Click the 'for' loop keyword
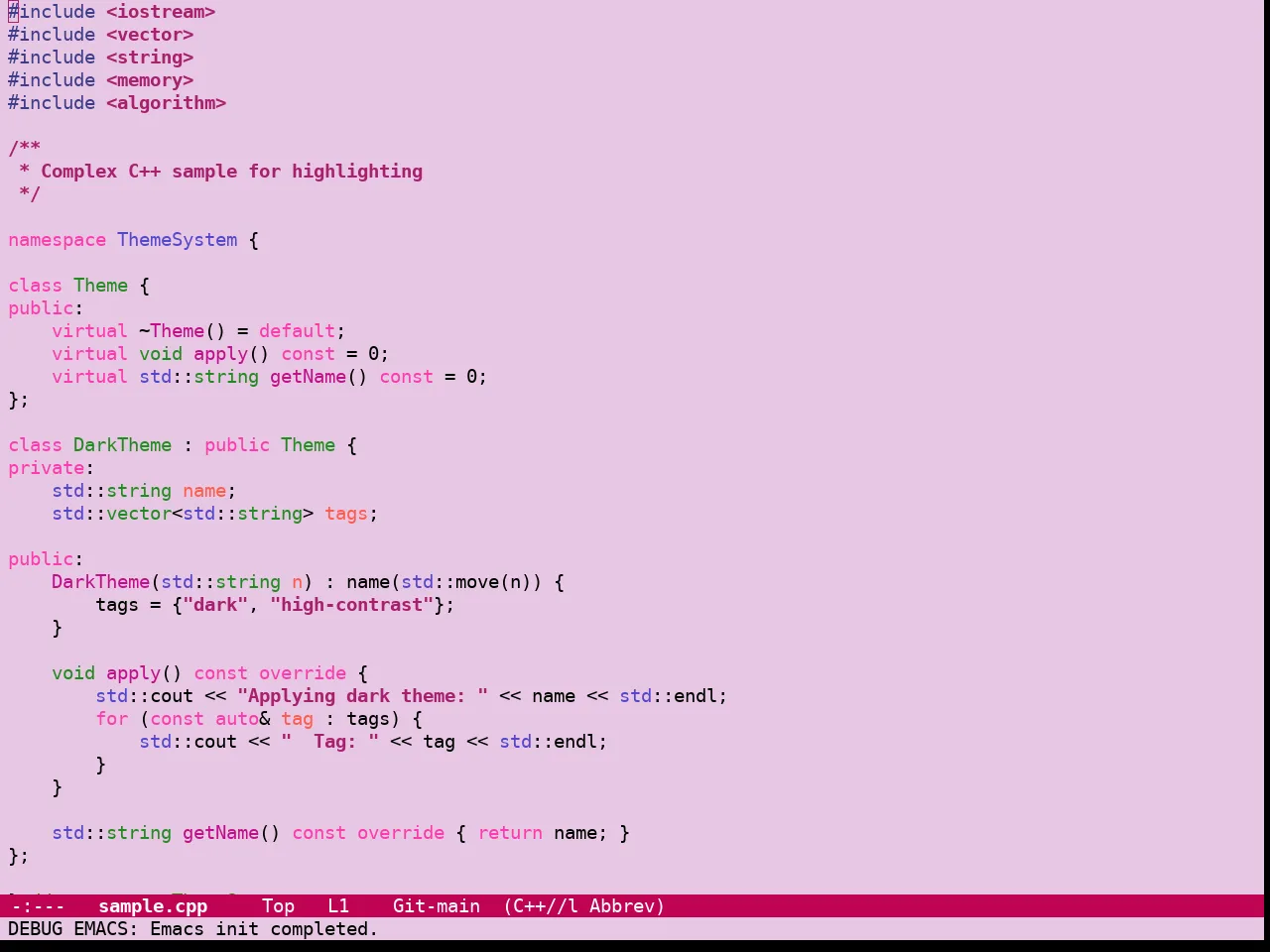Image resolution: width=1270 pixels, height=952 pixels. tap(112, 719)
